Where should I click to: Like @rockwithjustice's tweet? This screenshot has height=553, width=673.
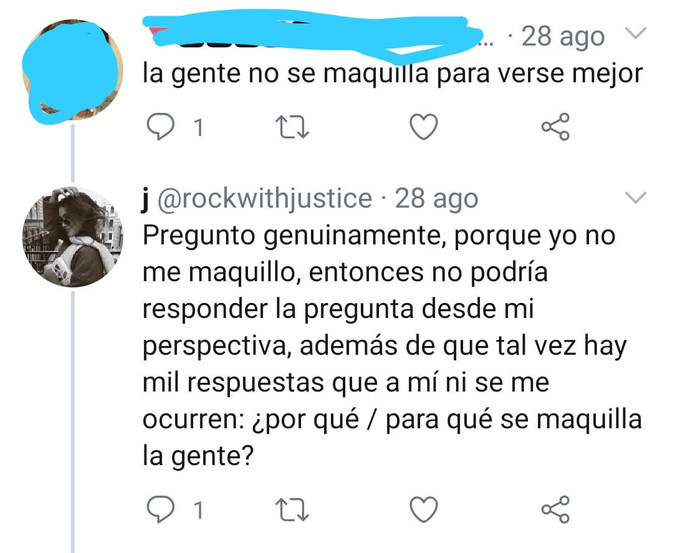[424, 509]
